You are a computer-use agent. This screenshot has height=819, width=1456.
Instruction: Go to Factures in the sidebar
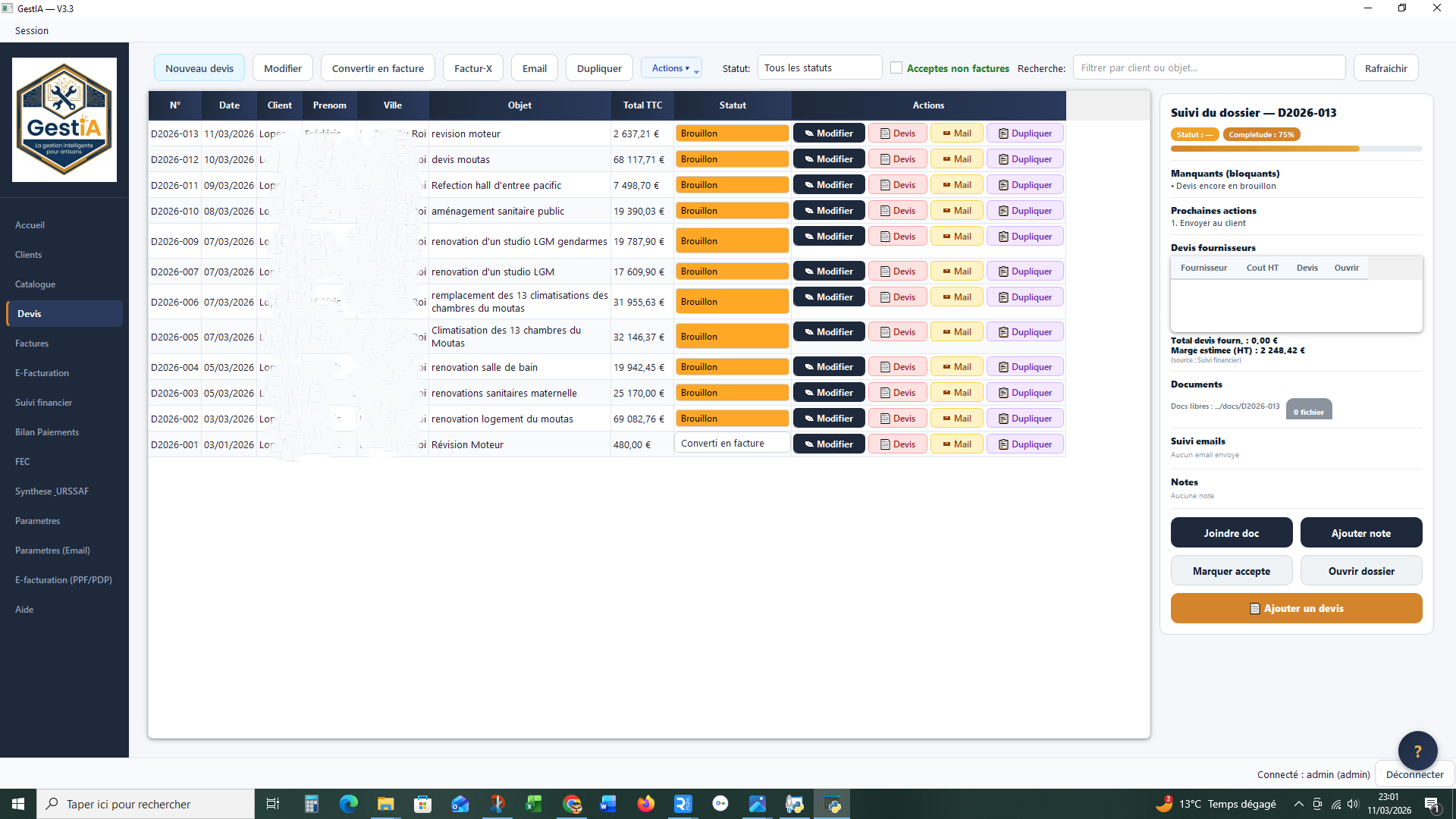[32, 344]
